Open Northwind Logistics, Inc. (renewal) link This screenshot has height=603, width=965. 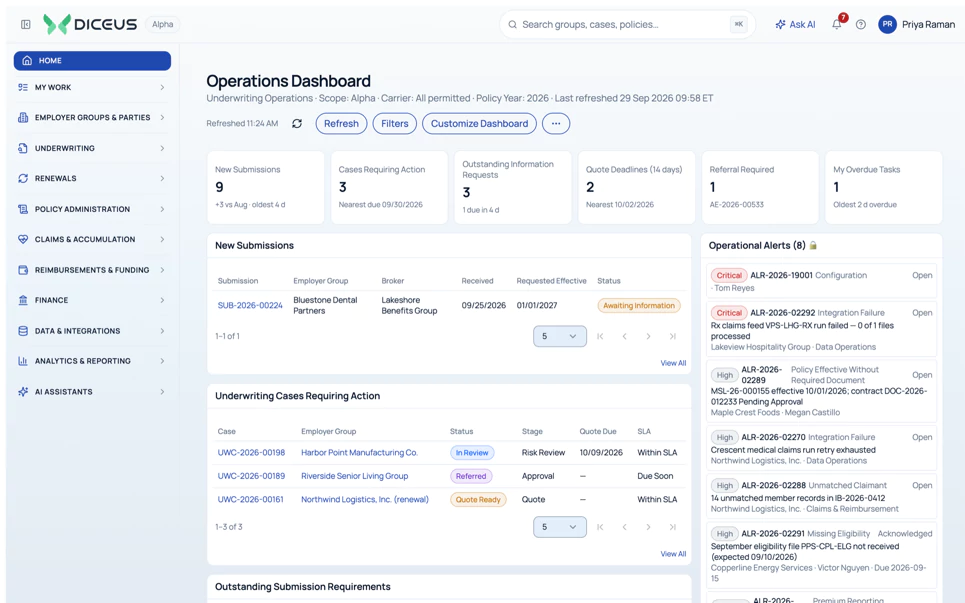tap(365, 500)
